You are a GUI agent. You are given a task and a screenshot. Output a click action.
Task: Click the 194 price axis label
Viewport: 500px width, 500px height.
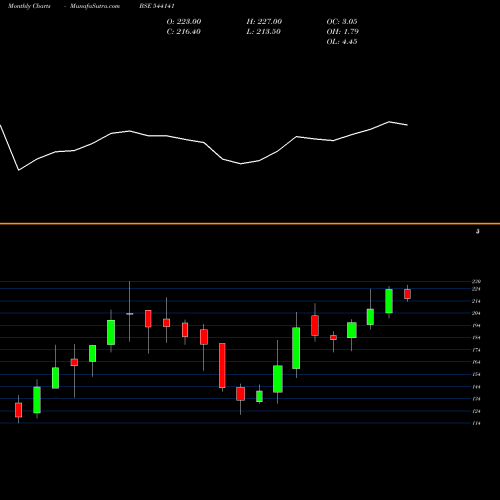tap(476, 326)
